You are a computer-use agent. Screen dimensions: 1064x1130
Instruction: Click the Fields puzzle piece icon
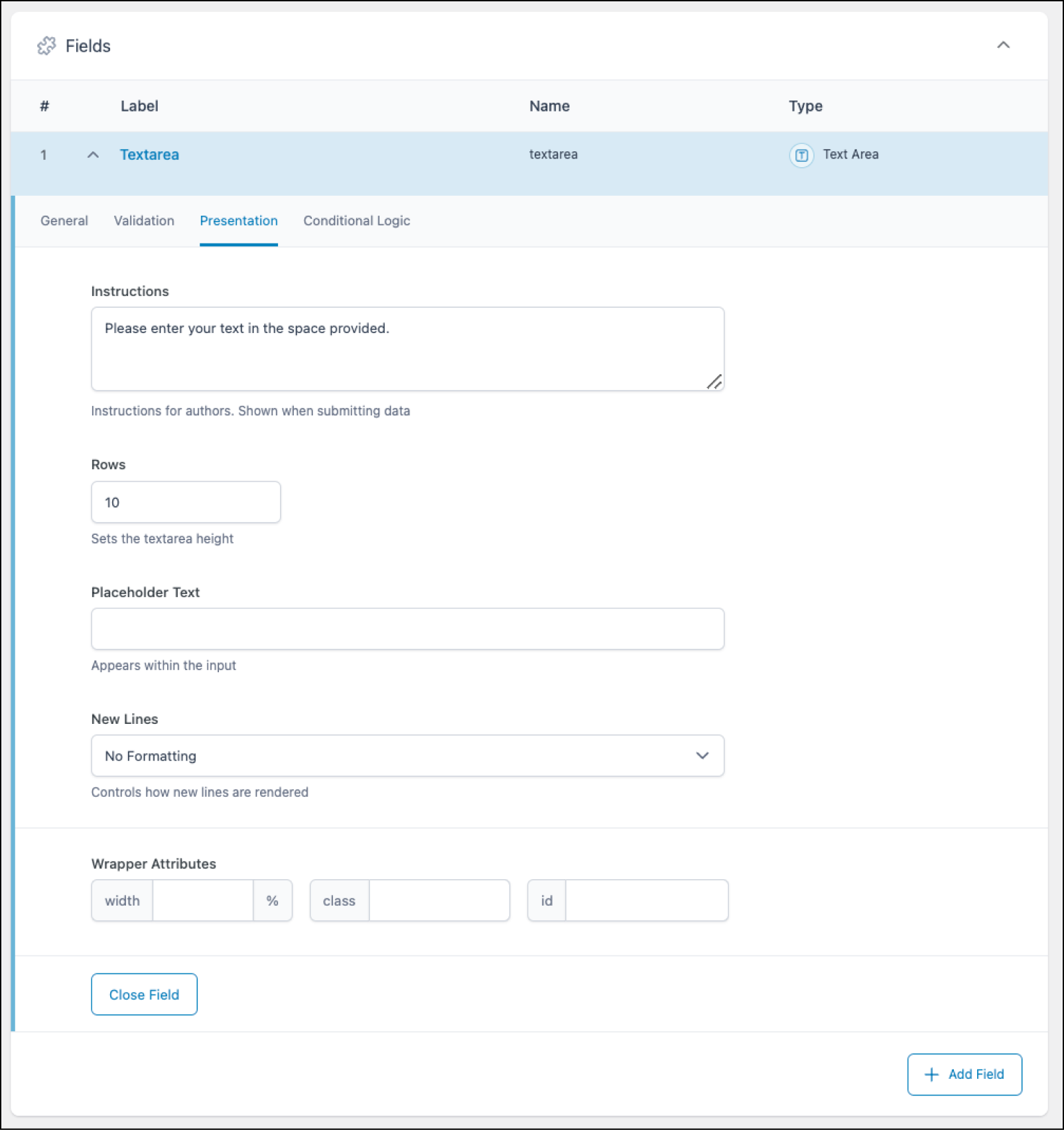tap(46, 46)
